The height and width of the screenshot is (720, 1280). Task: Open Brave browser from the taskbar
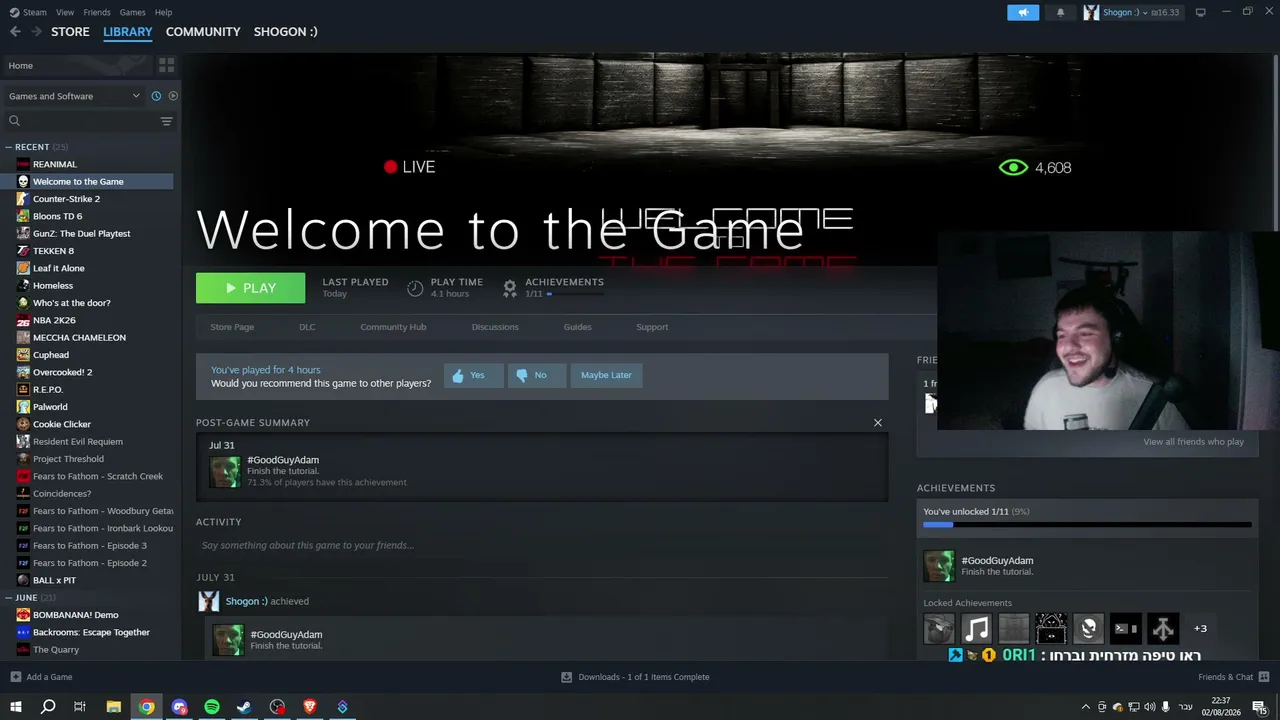click(310, 707)
